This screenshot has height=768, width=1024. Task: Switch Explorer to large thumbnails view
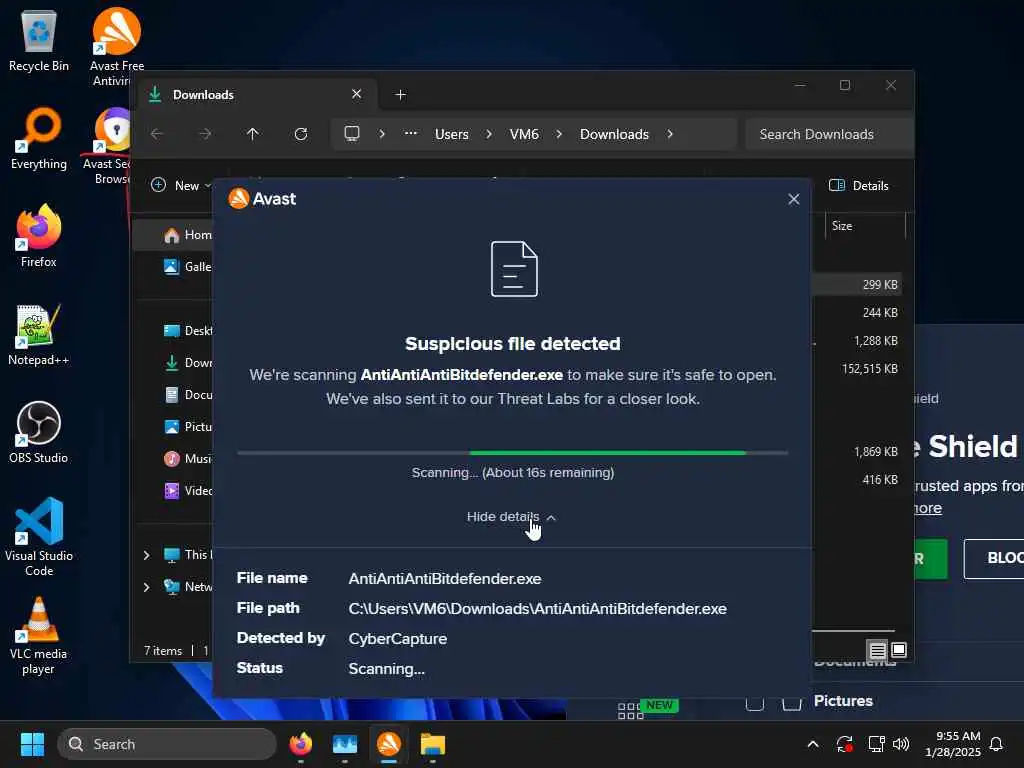tap(899, 650)
